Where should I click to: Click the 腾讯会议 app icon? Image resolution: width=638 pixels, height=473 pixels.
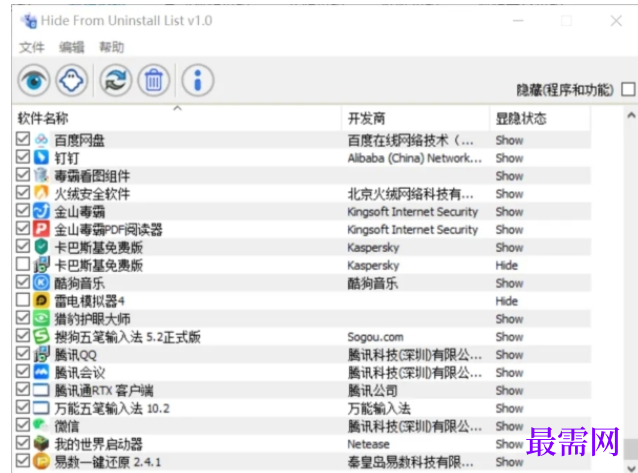[x=41, y=372]
